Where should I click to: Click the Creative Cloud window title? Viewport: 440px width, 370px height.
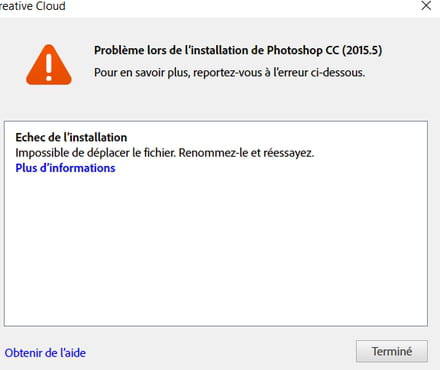coord(33,6)
